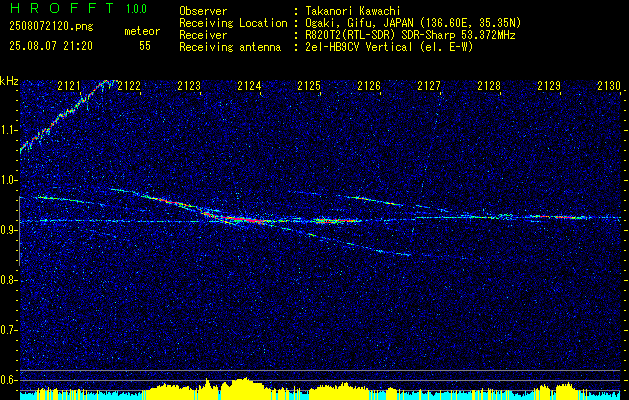The width and height of the screenshot is (629, 400).
Task: Click the Receiving antenna label
Action: (x=230, y=47)
